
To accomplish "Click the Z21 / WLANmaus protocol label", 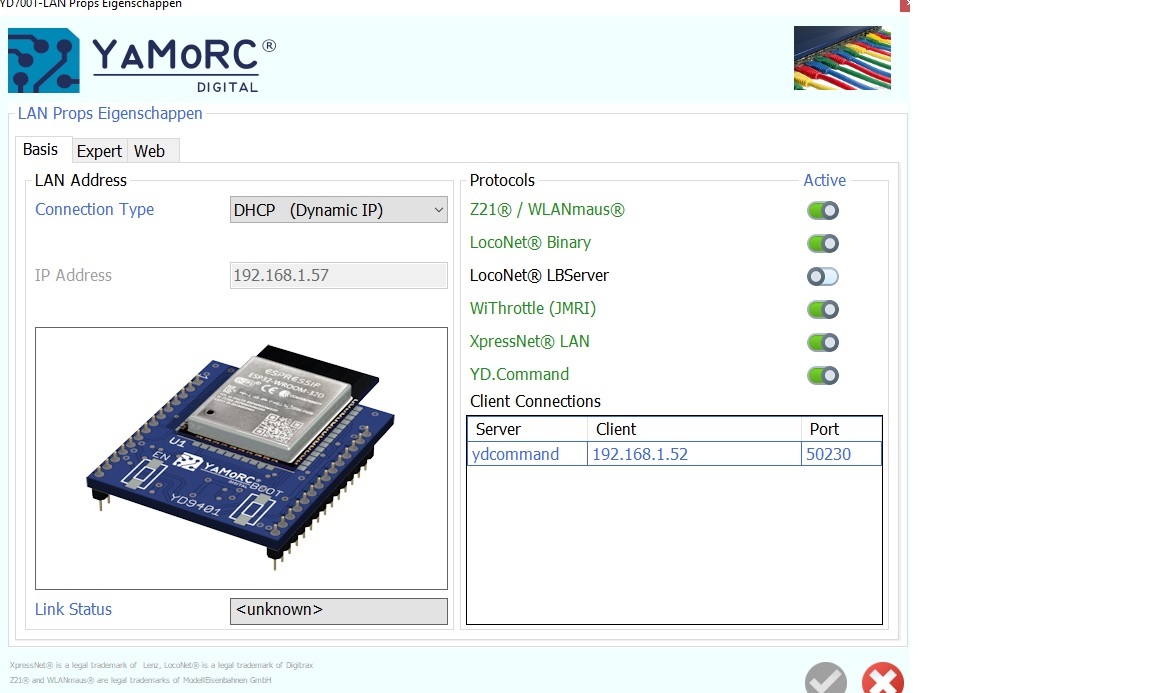I will pyautogui.click(x=547, y=209).
